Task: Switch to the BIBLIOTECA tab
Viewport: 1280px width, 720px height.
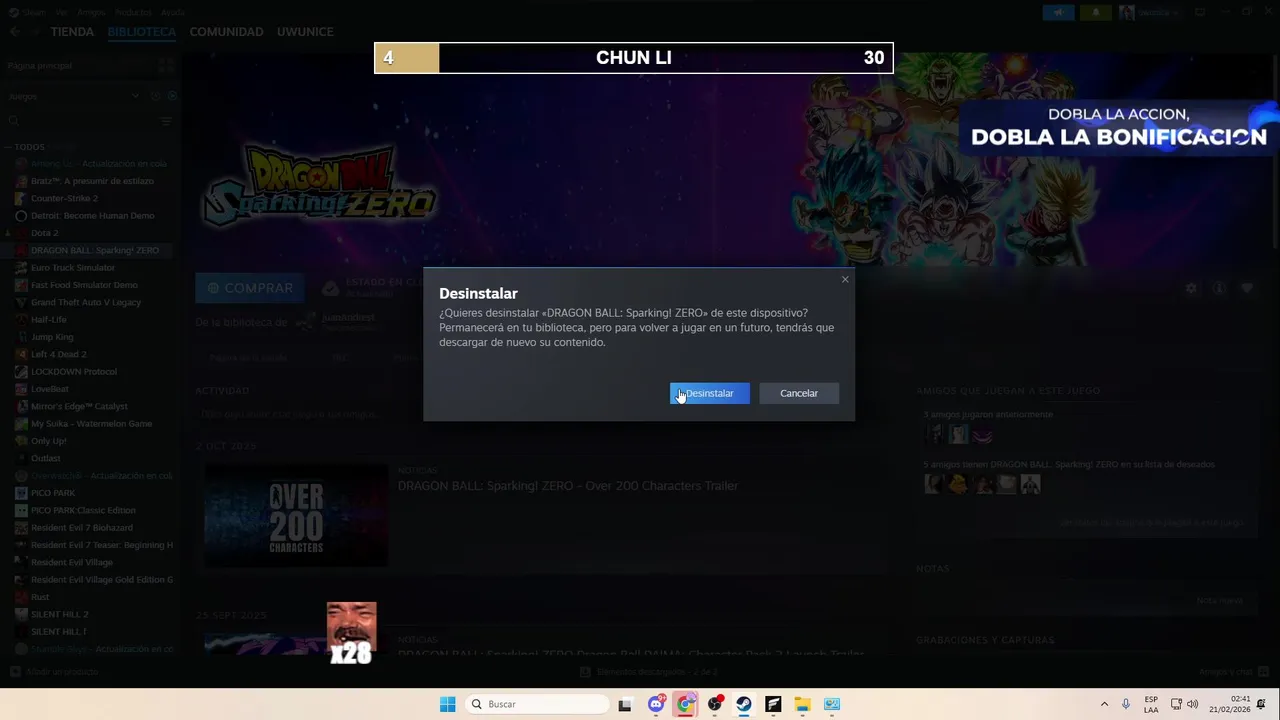Action: click(x=141, y=32)
